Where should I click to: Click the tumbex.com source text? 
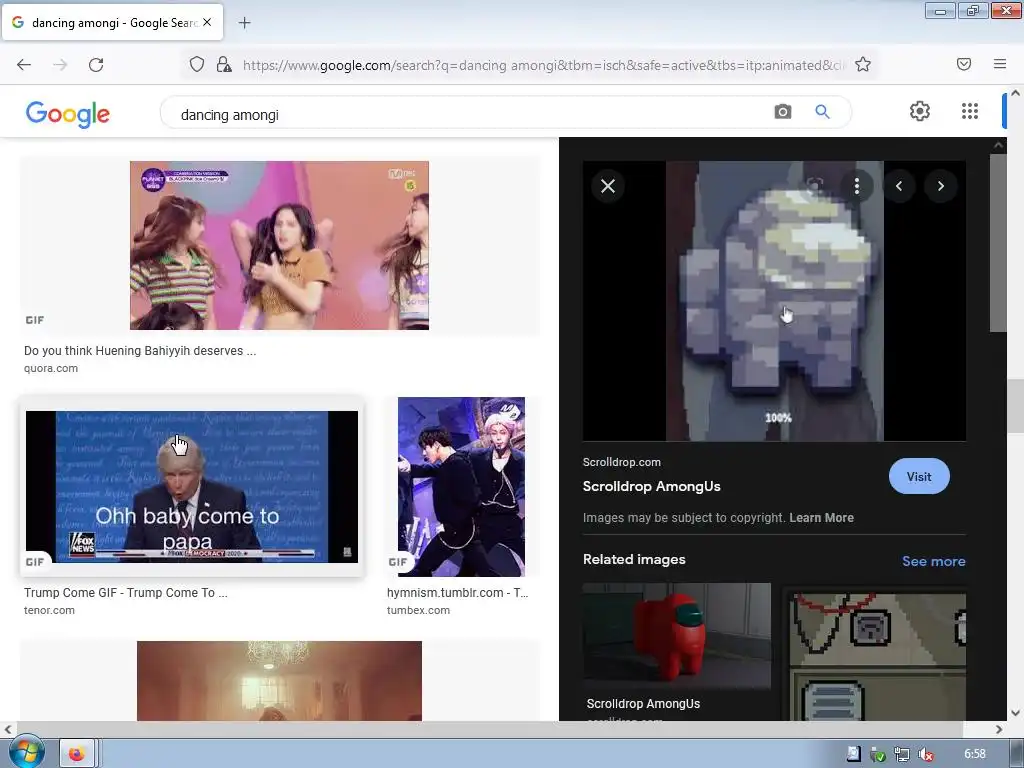418,611
